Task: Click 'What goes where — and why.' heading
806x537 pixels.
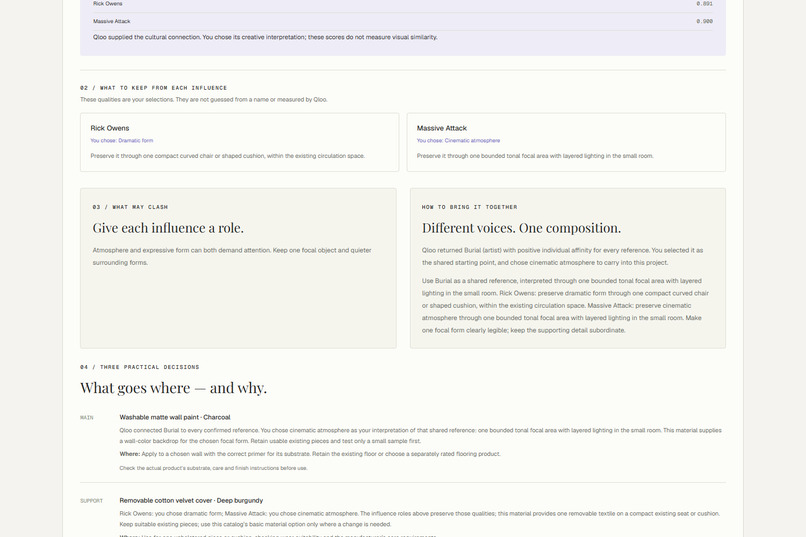Action: tap(173, 387)
